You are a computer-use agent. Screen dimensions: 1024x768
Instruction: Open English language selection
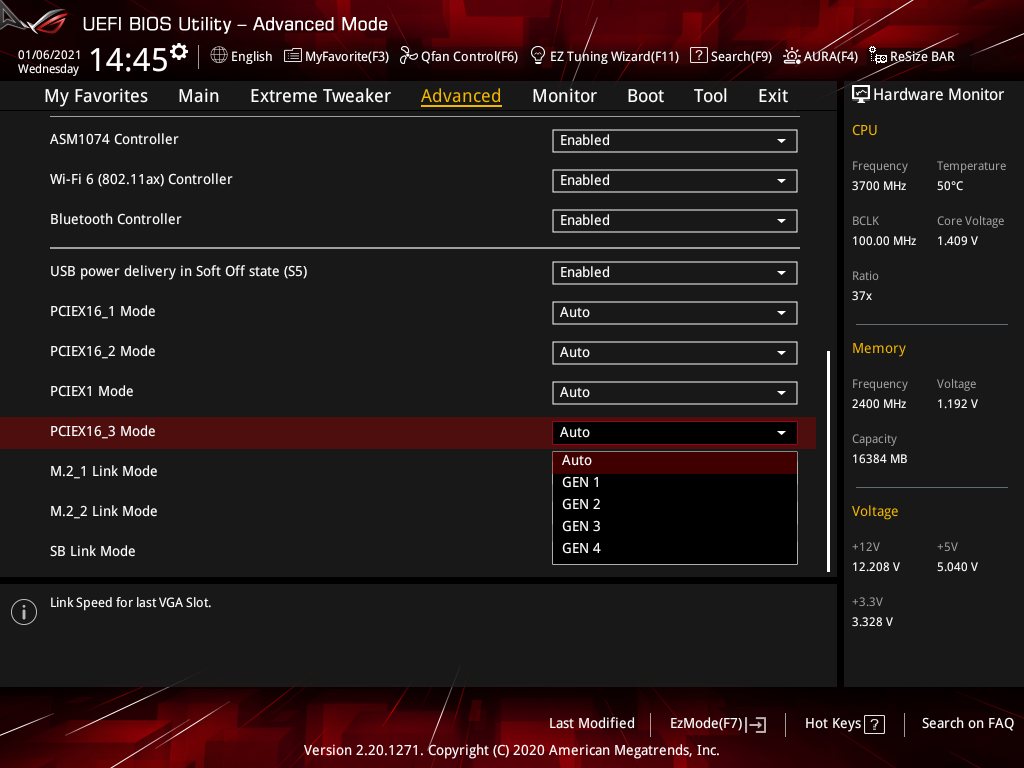pos(241,56)
